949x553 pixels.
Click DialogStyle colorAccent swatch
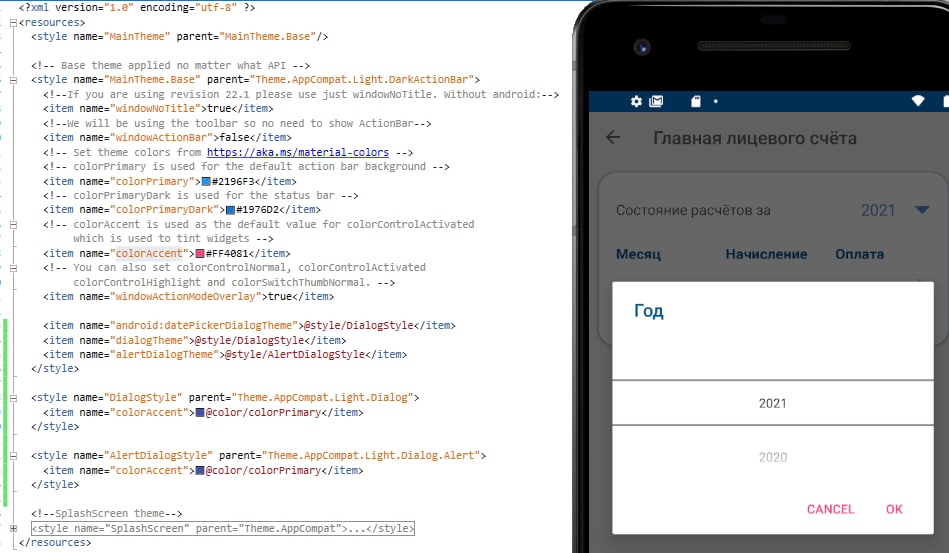pyautogui.click(x=200, y=413)
